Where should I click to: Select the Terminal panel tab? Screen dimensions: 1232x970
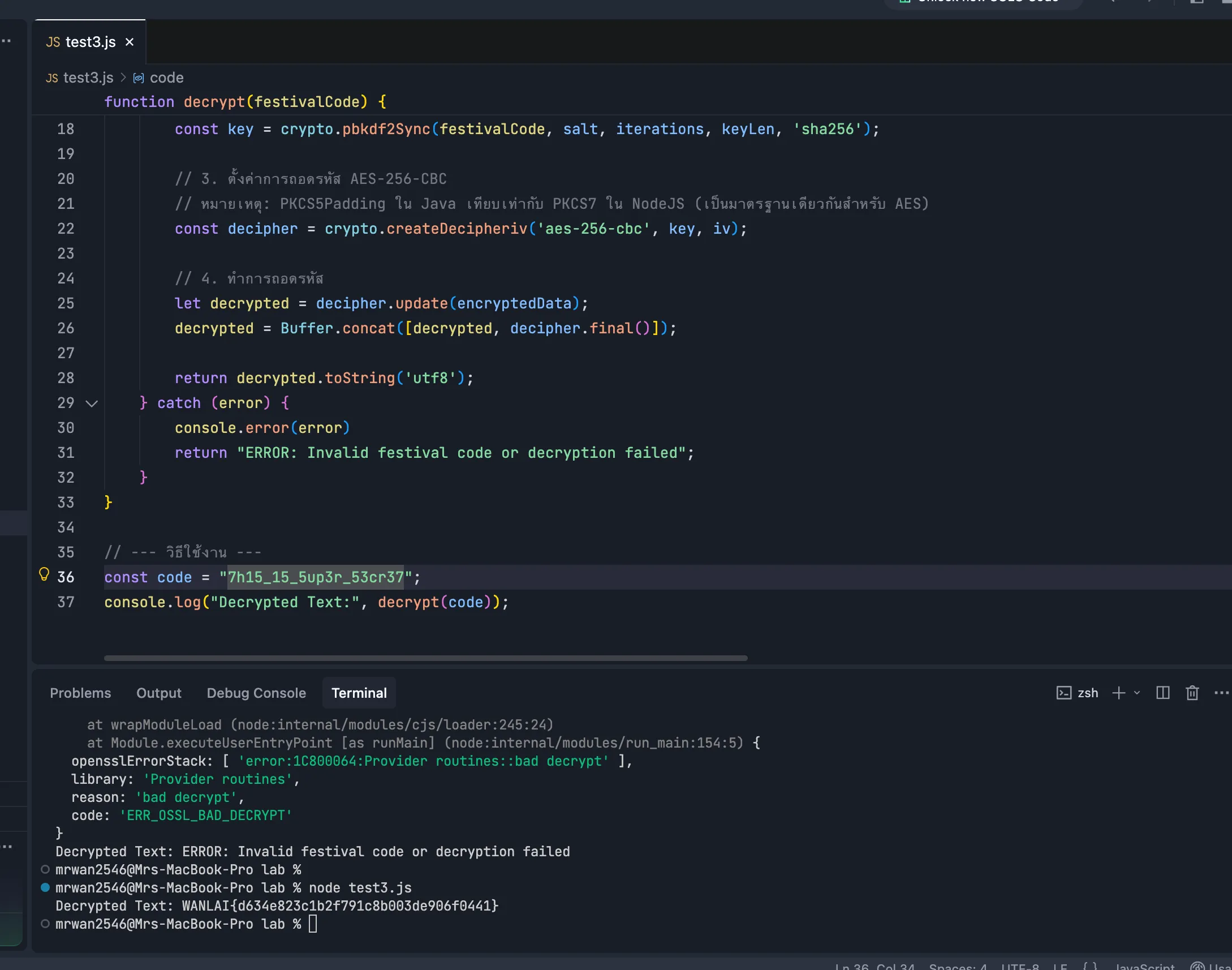click(359, 693)
